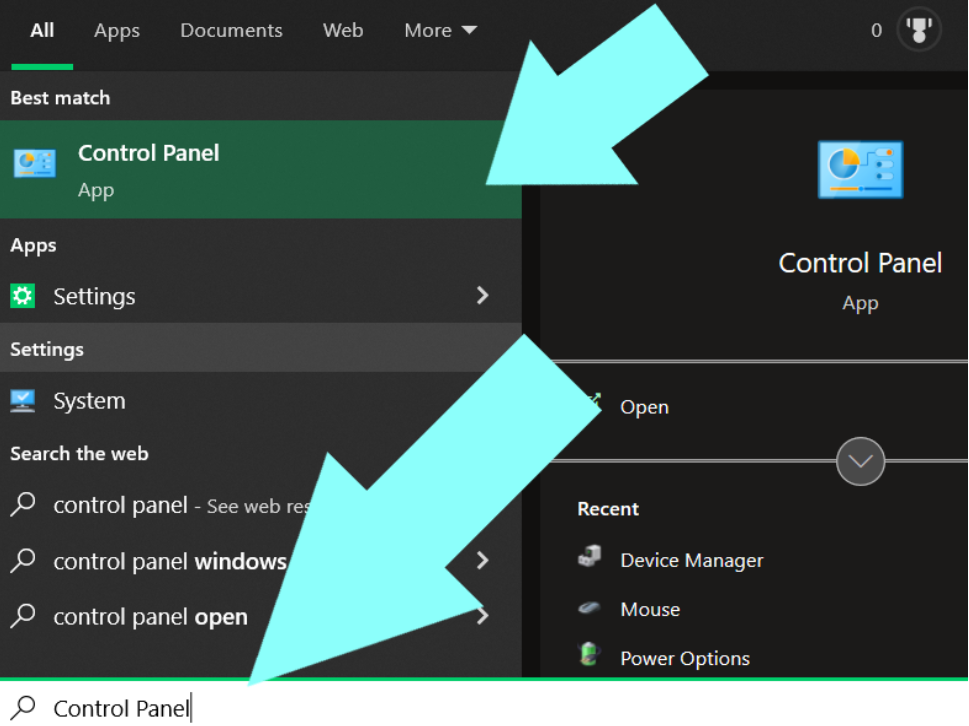
Task: Click the rewards points count '0'
Action: click(876, 30)
